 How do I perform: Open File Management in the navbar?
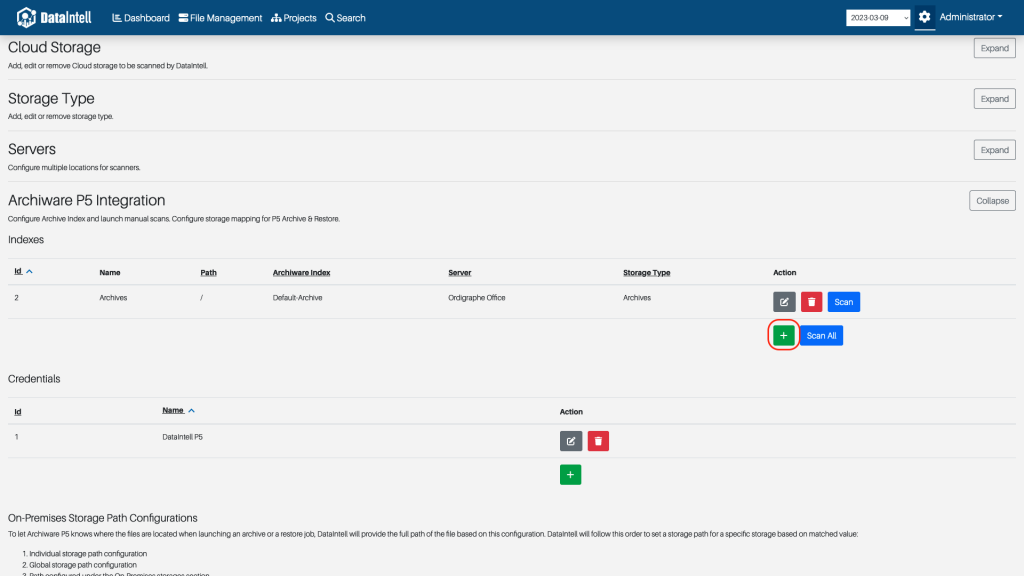point(220,18)
